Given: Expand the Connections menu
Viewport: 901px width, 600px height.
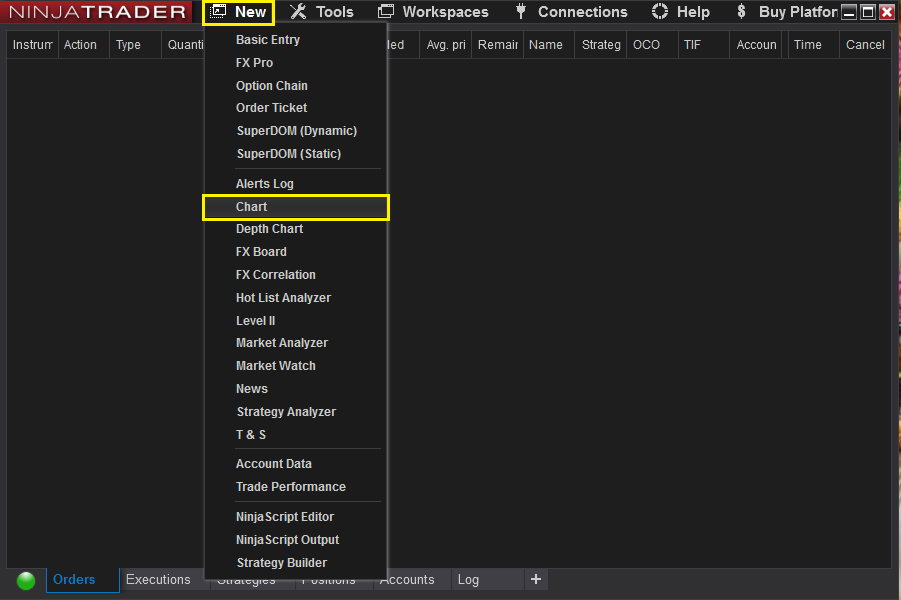Looking at the screenshot, I should (x=582, y=12).
